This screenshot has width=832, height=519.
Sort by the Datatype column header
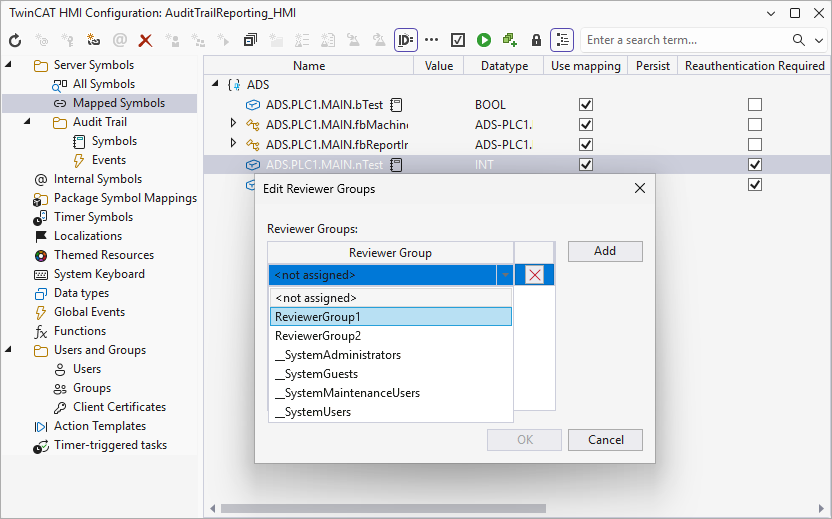[x=504, y=66]
